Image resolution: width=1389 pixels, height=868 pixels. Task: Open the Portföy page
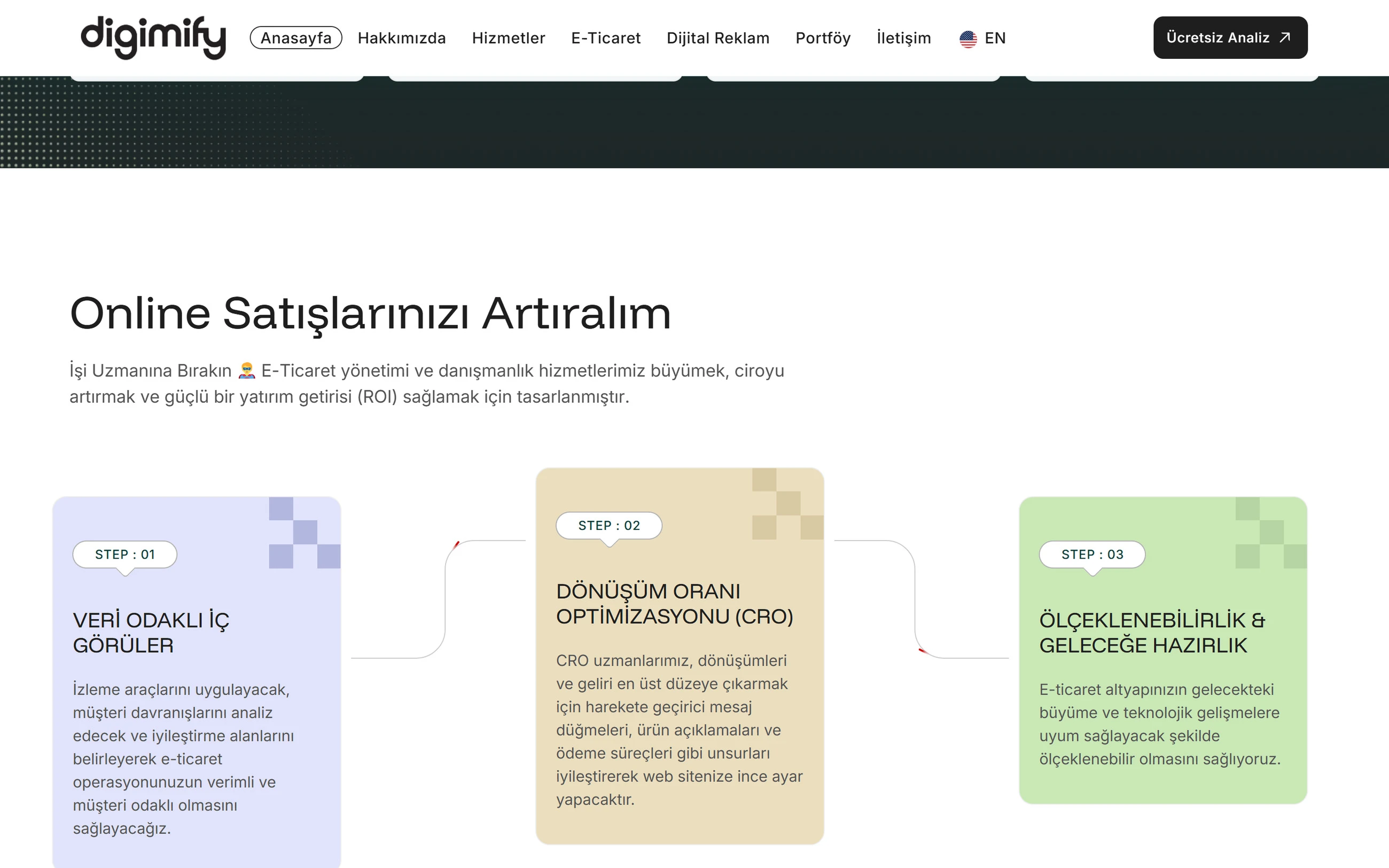[x=823, y=38]
